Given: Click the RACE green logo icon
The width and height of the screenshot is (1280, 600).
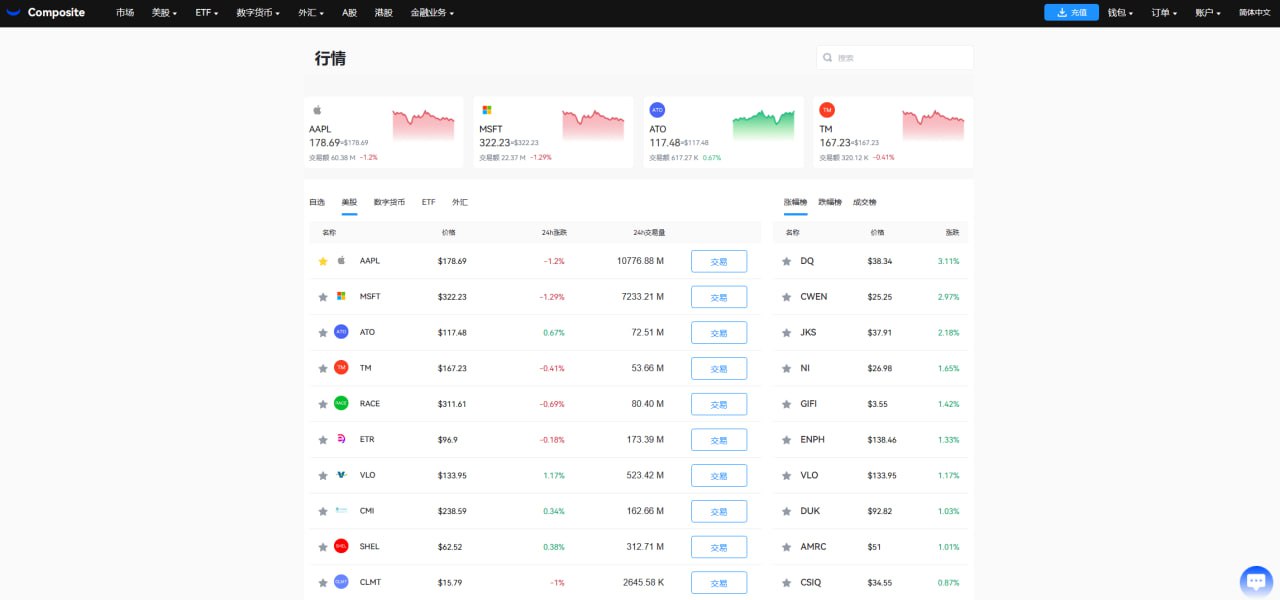Looking at the screenshot, I should coord(341,404).
